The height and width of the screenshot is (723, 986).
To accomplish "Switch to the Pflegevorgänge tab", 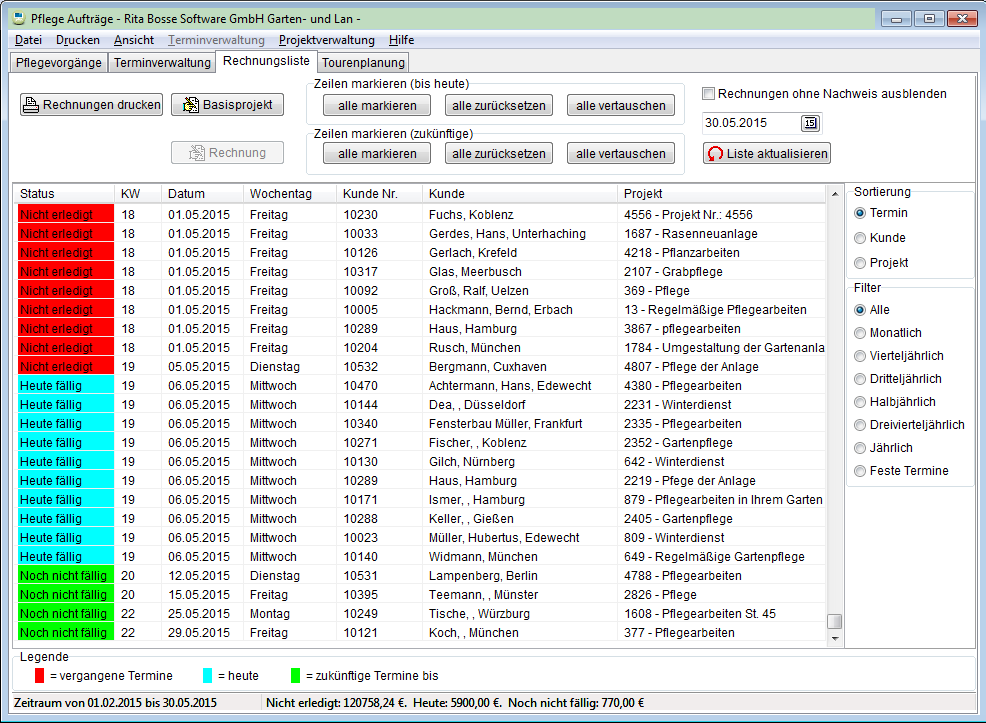I will point(58,63).
